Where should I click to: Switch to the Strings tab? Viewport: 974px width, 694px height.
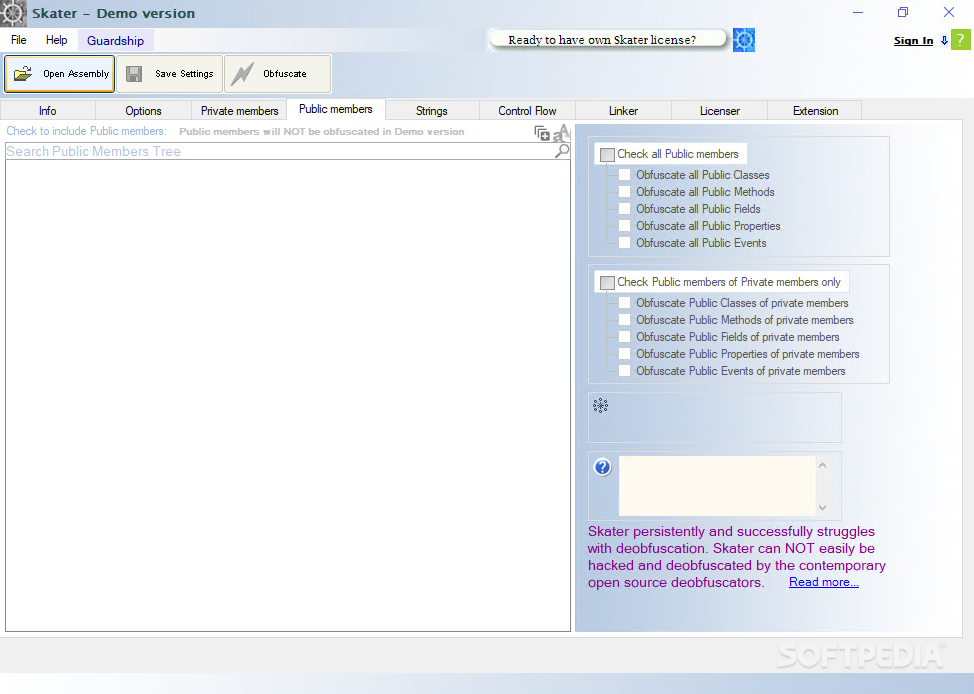(432, 111)
